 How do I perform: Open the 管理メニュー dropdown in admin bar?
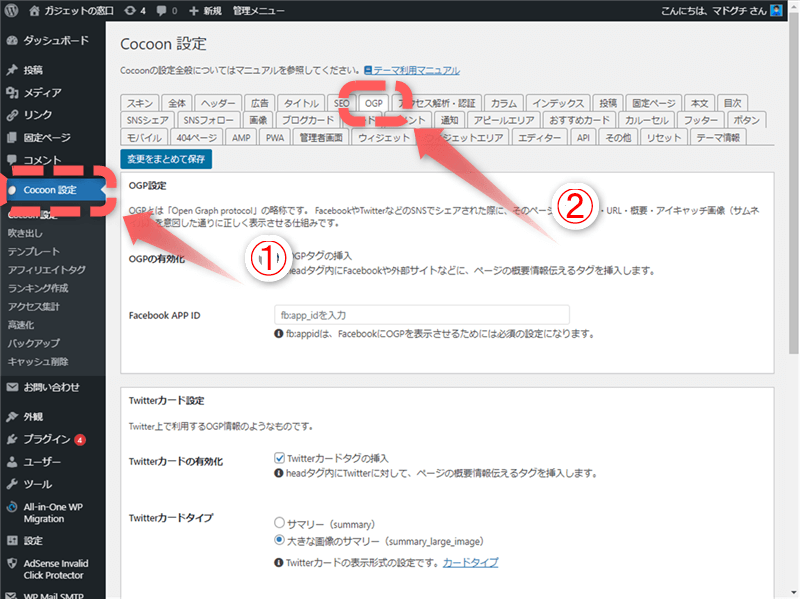tap(259, 11)
